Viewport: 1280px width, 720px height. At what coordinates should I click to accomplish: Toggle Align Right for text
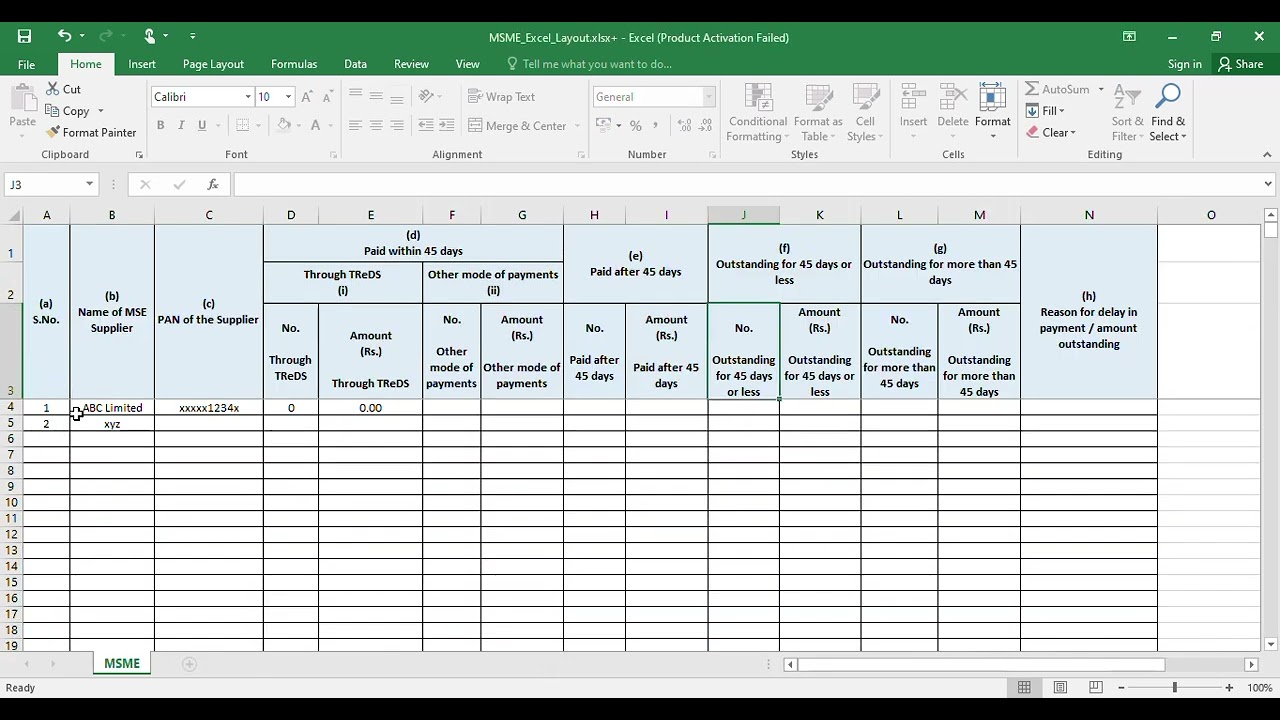coord(397,125)
